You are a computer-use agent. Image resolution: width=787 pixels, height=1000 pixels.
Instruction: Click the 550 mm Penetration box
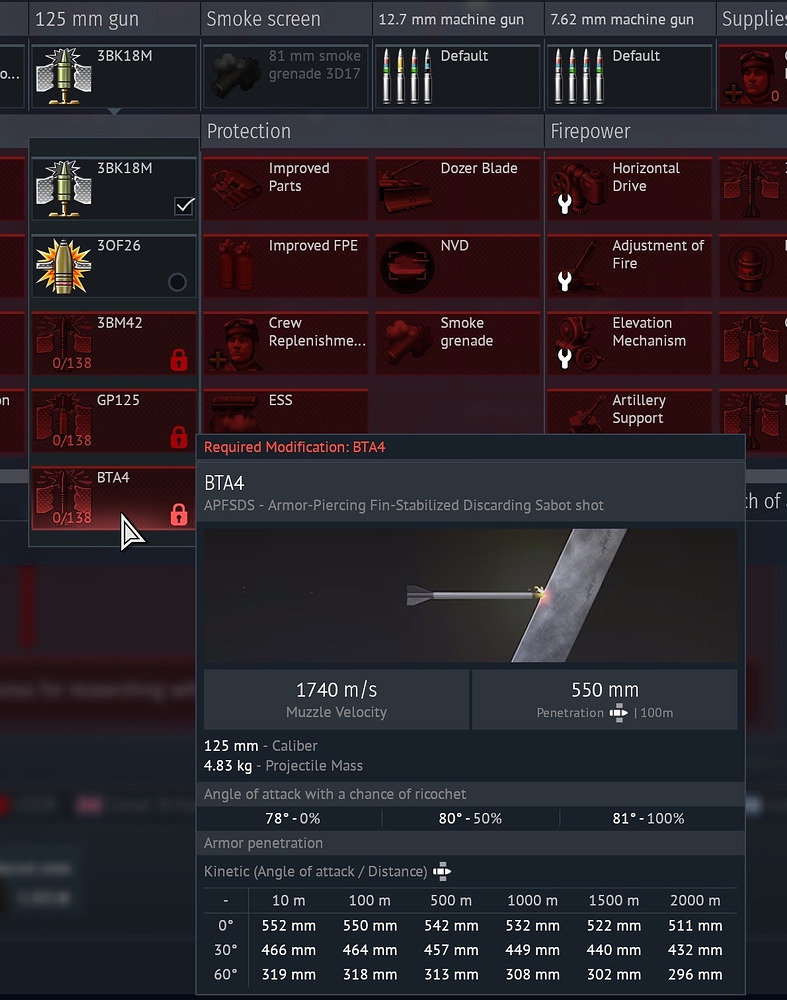[605, 699]
